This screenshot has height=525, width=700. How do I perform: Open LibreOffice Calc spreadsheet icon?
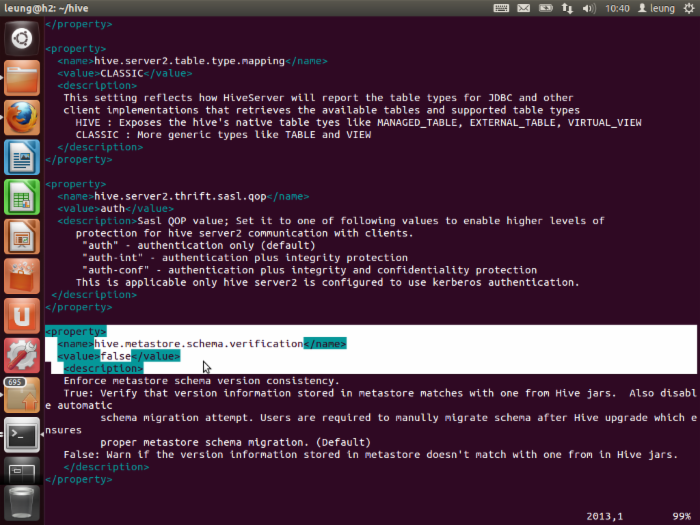(21, 197)
